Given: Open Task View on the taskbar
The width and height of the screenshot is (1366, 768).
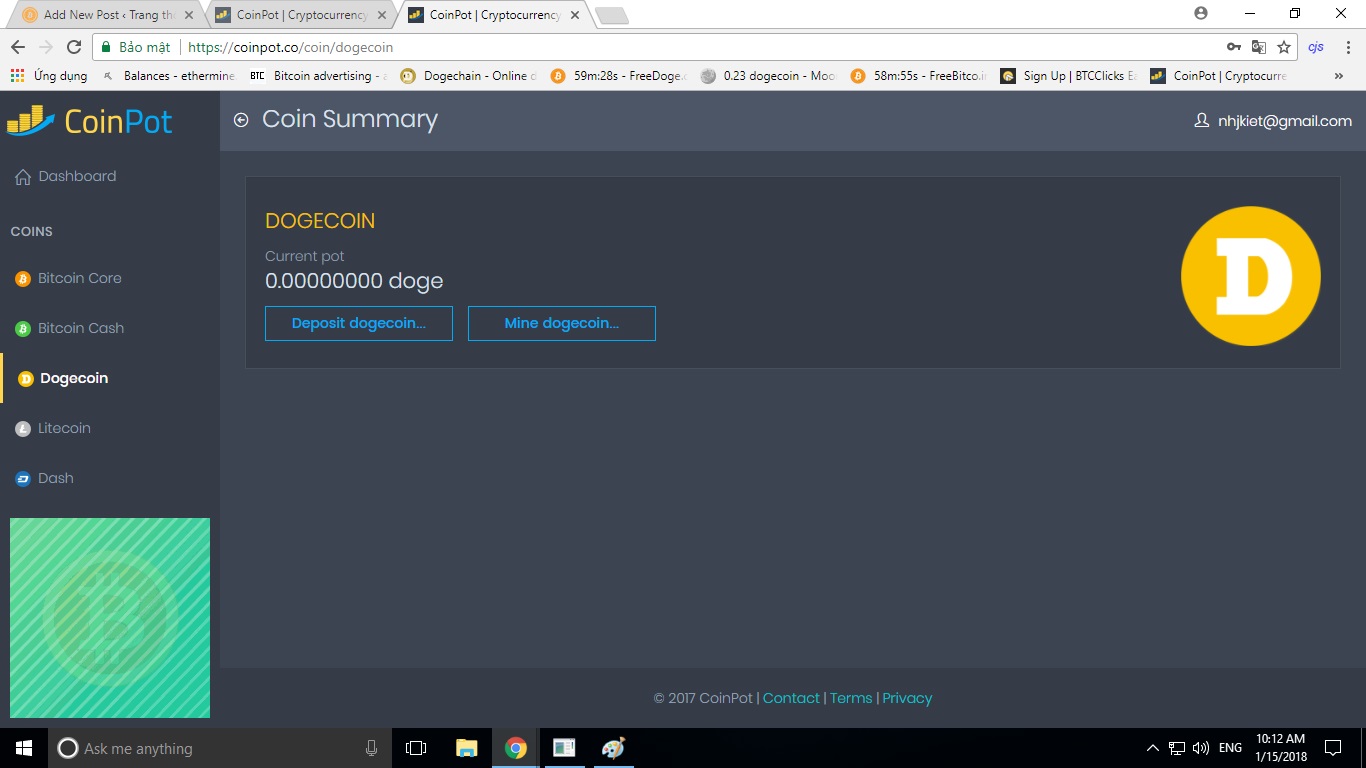Looking at the screenshot, I should click(416, 748).
